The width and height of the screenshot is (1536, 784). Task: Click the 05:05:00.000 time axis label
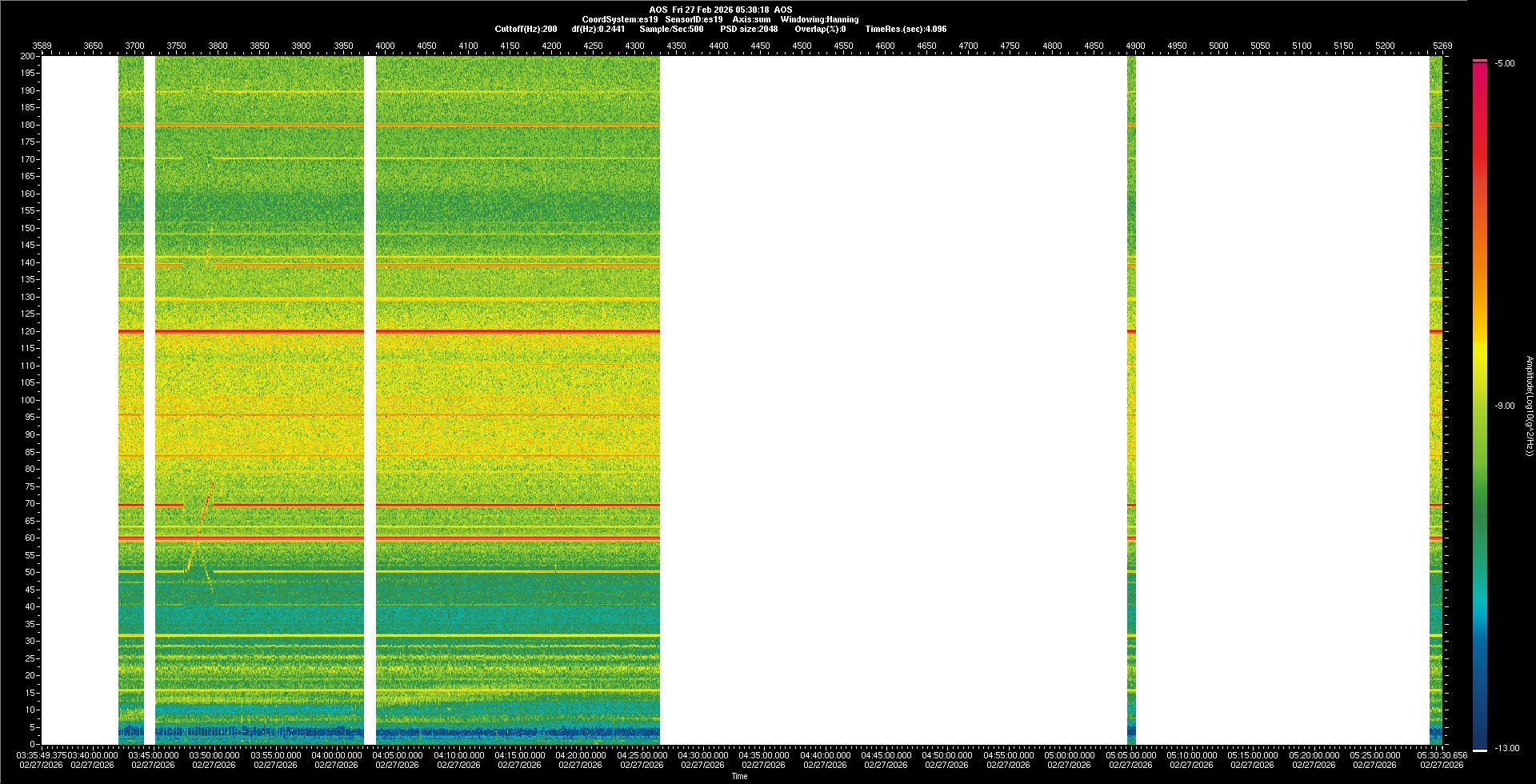(x=1130, y=754)
